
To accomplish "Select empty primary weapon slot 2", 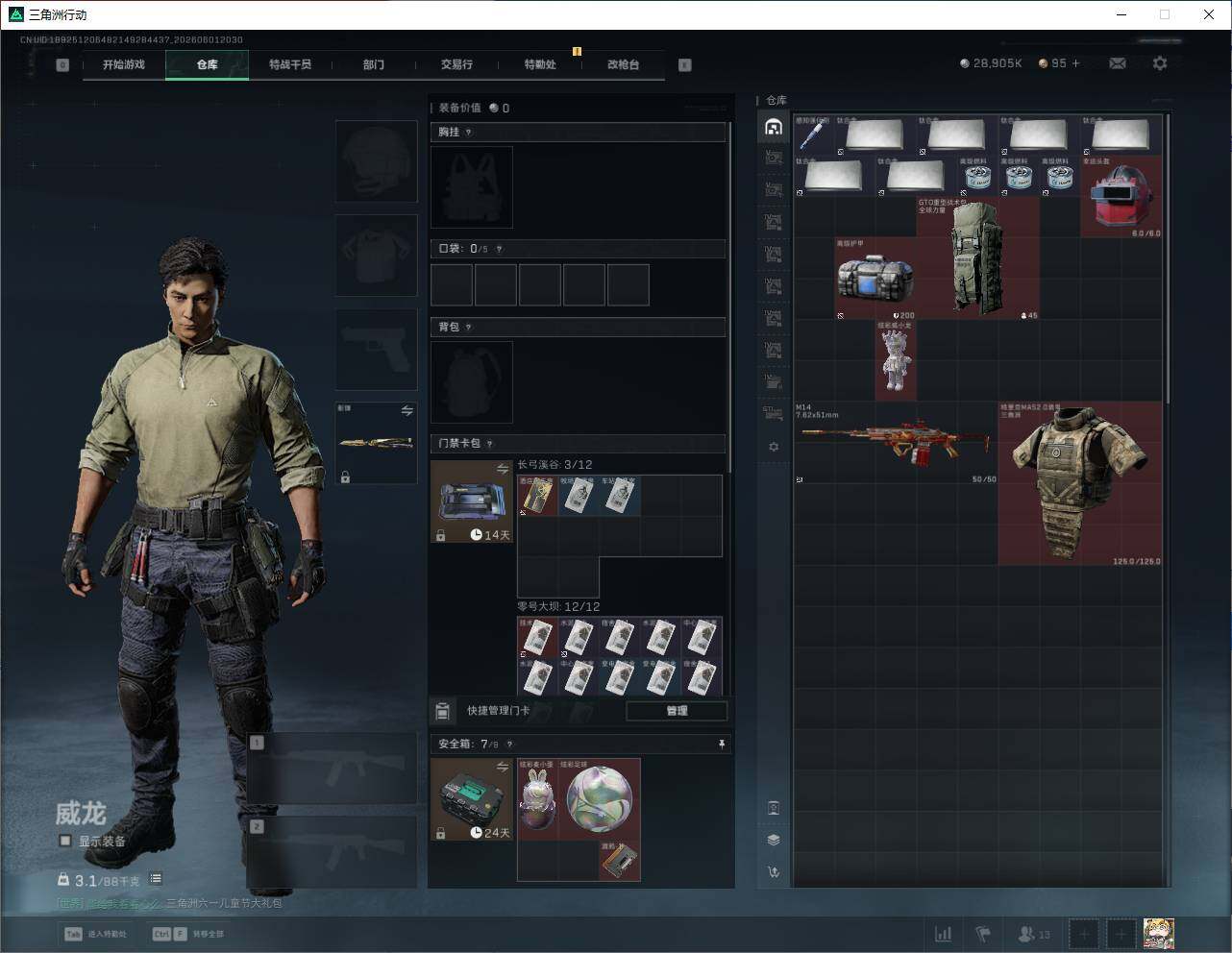I will pyautogui.click(x=332, y=852).
